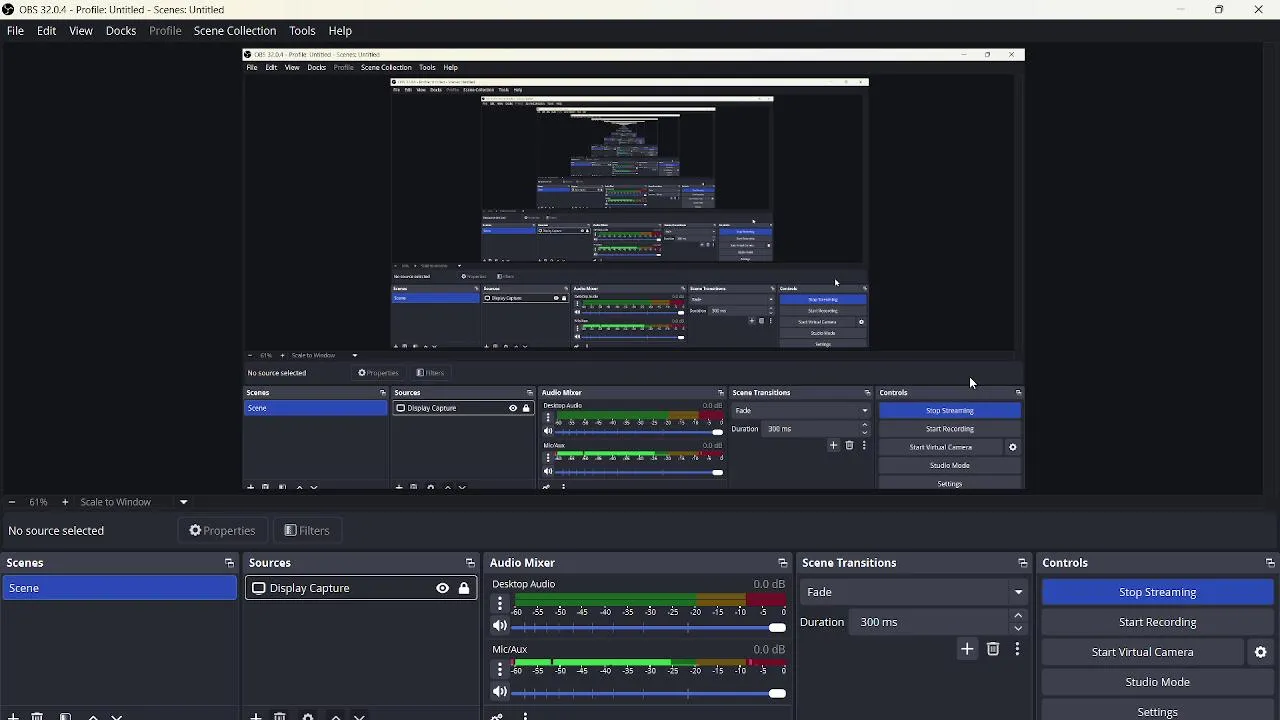Click the Desktop Audio 0.0 dB value
The height and width of the screenshot is (720, 1280).
coord(769,584)
